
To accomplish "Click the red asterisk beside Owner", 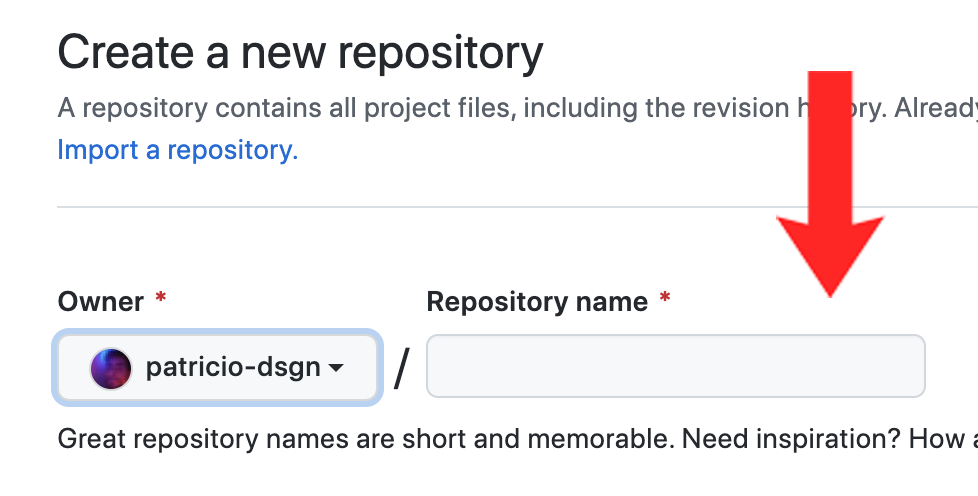I will [x=161, y=300].
